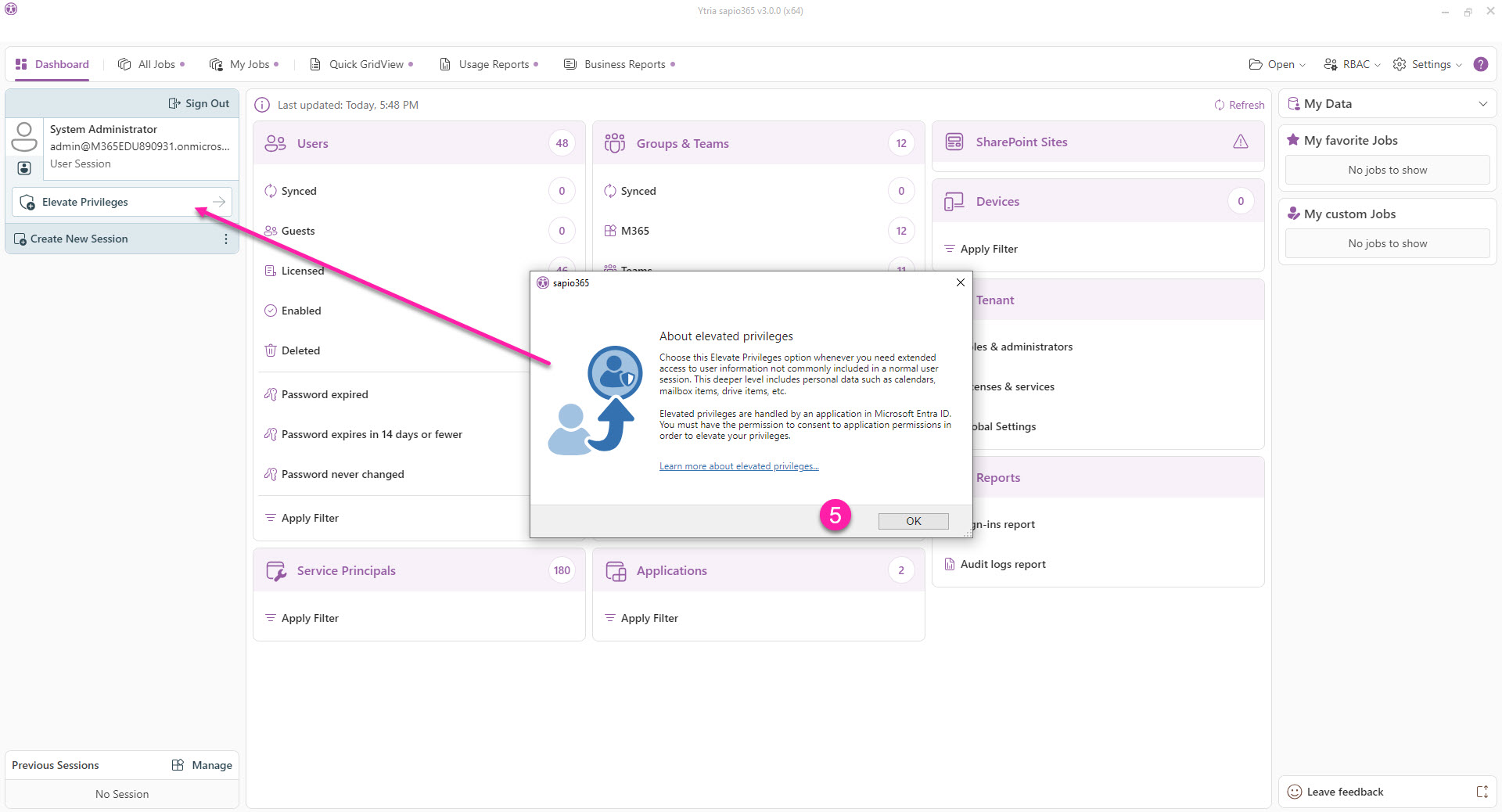Click the info icon beside Last updated
The image size is (1502, 812).
coord(262,105)
